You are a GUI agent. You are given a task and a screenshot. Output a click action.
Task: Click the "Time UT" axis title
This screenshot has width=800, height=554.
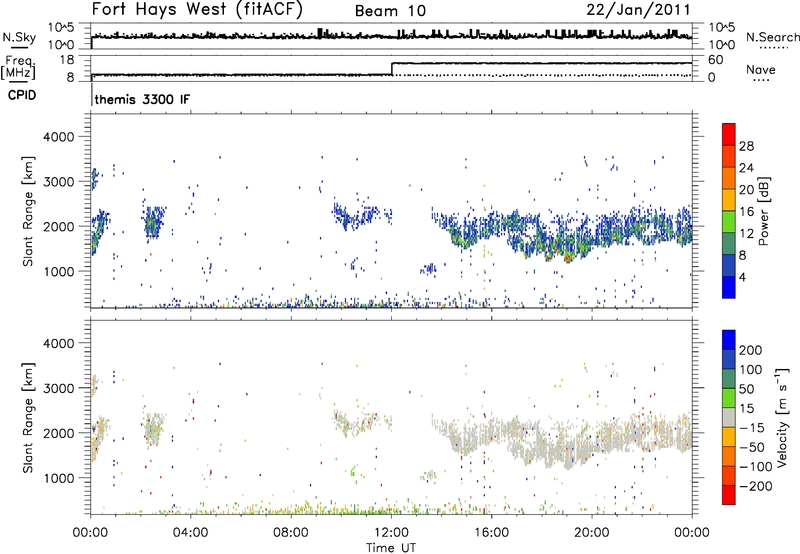coord(391,548)
